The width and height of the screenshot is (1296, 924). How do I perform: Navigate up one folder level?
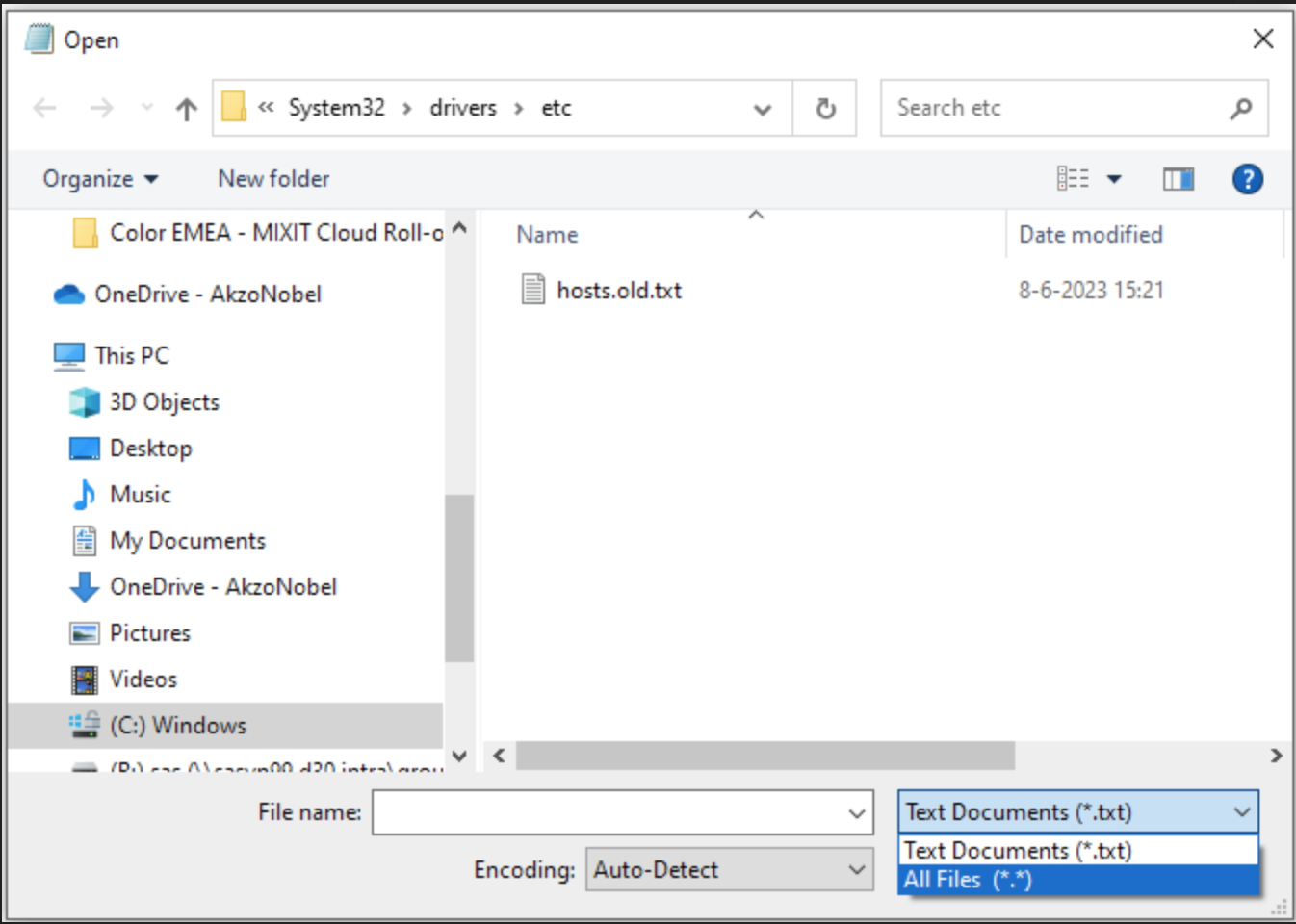click(184, 108)
